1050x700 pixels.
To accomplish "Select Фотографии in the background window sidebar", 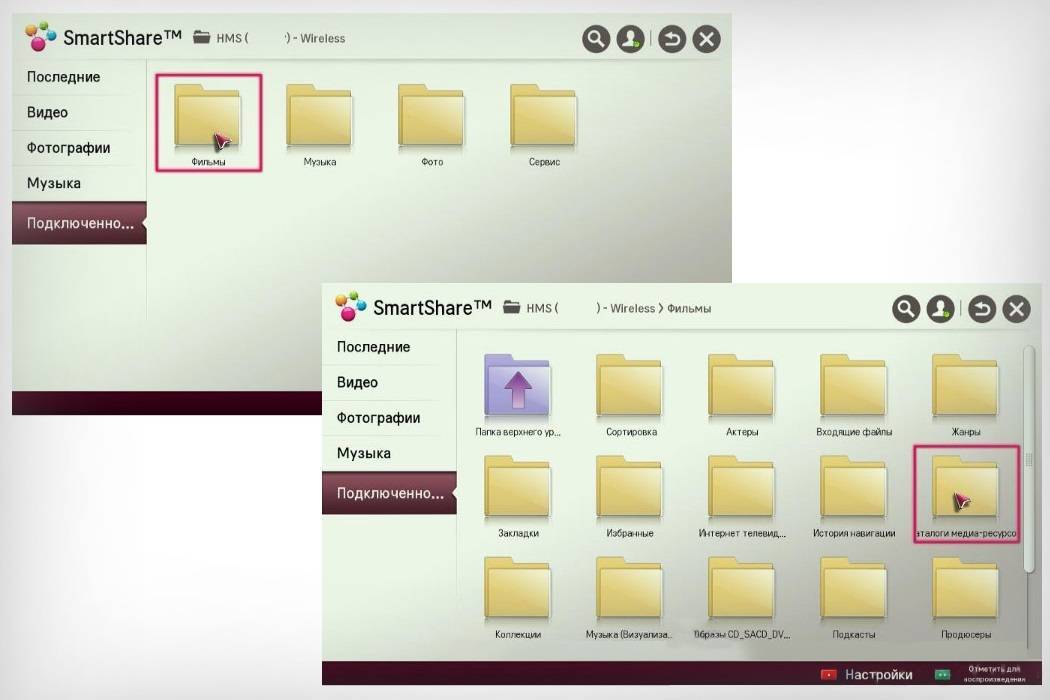I will (x=68, y=148).
